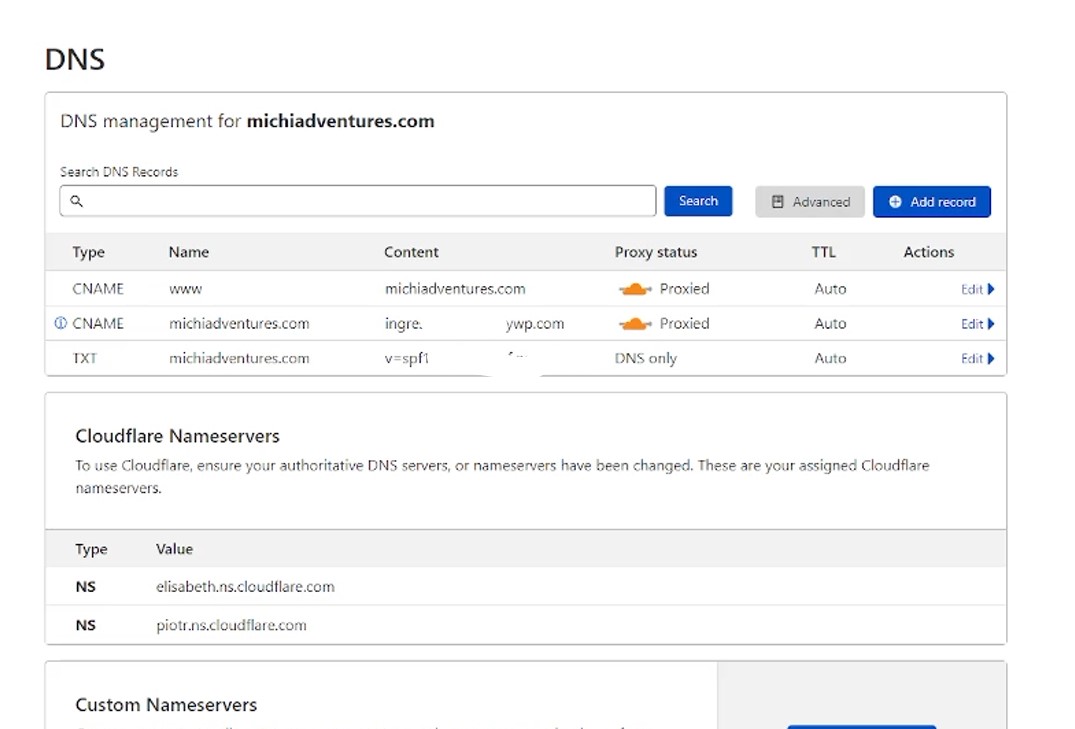Click the Name column header
This screenshot has width=1075, height=729.
point(189,252)
